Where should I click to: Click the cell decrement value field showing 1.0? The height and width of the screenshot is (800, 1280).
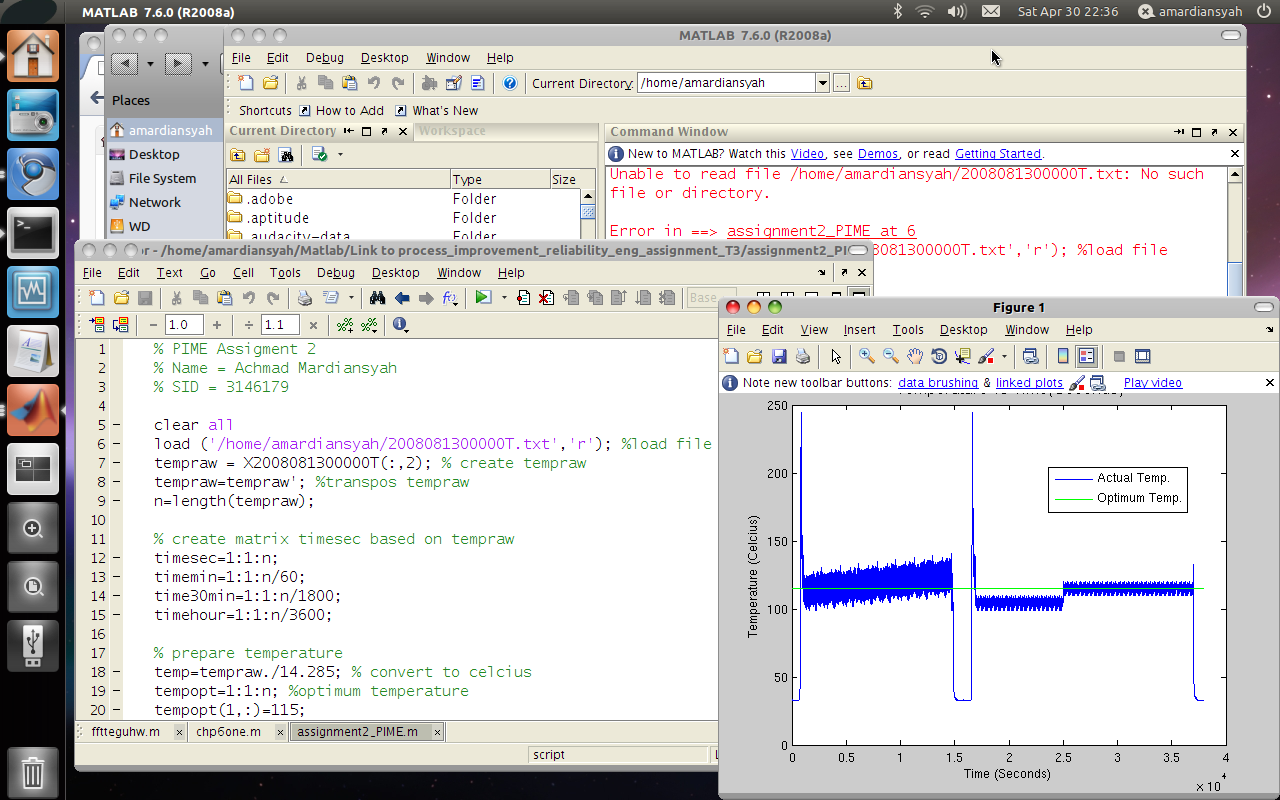[x=184, y=324]
